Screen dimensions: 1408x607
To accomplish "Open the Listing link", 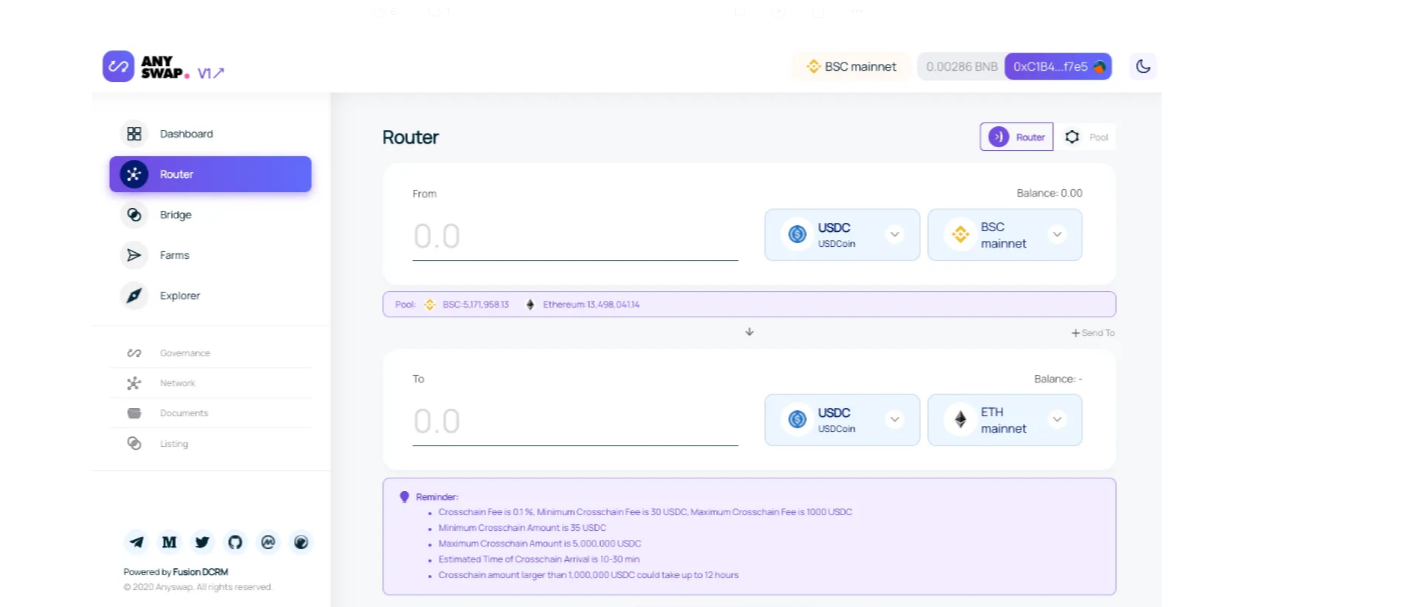I will (174, 443).
